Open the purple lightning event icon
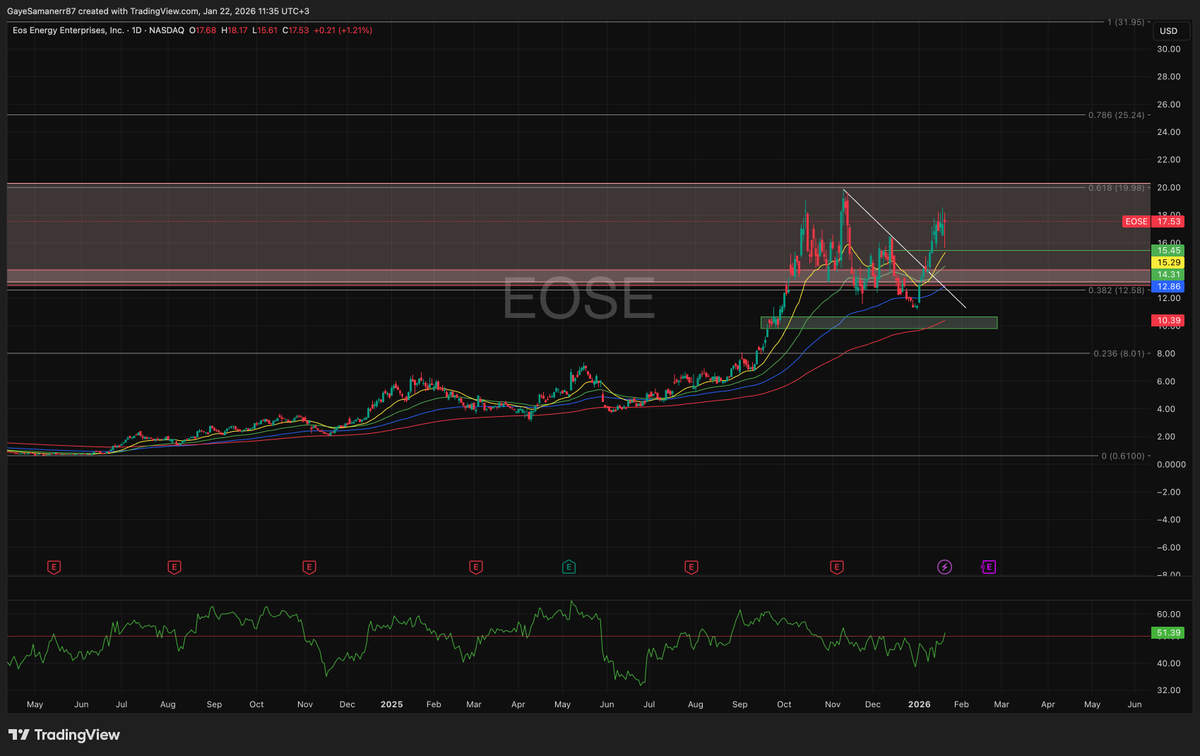The width and height of the screenshot is (1200, 756). click(x=944, y=567)
